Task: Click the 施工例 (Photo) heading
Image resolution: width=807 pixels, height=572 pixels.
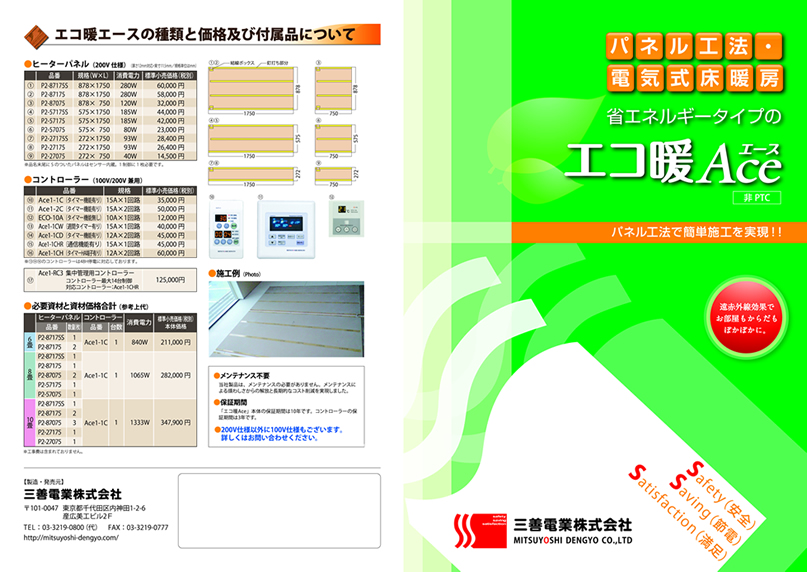Action: click(235, 274)
